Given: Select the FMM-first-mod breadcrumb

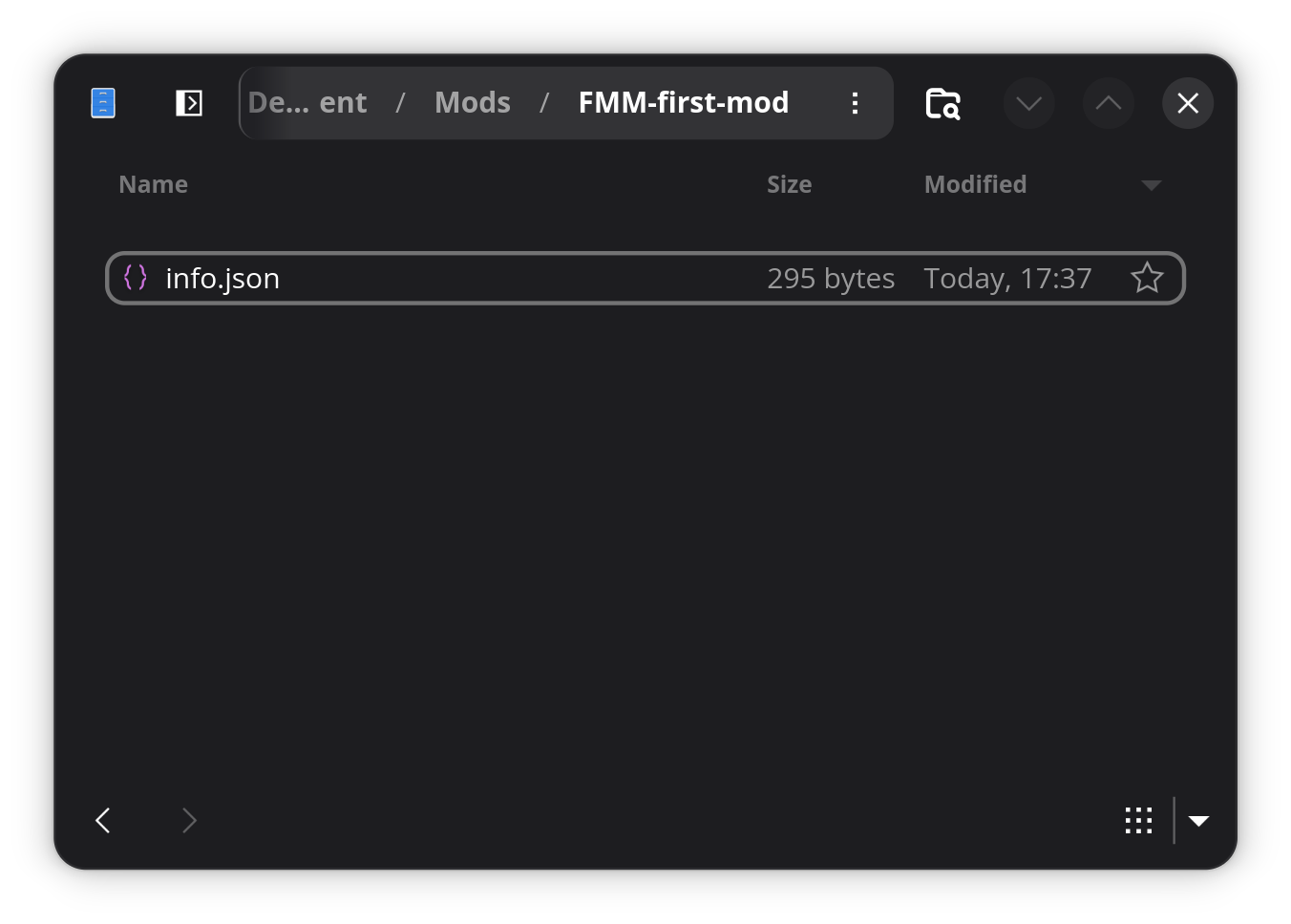Looking at the screenshot, I should pyautogui.click(x=684, y=102).
